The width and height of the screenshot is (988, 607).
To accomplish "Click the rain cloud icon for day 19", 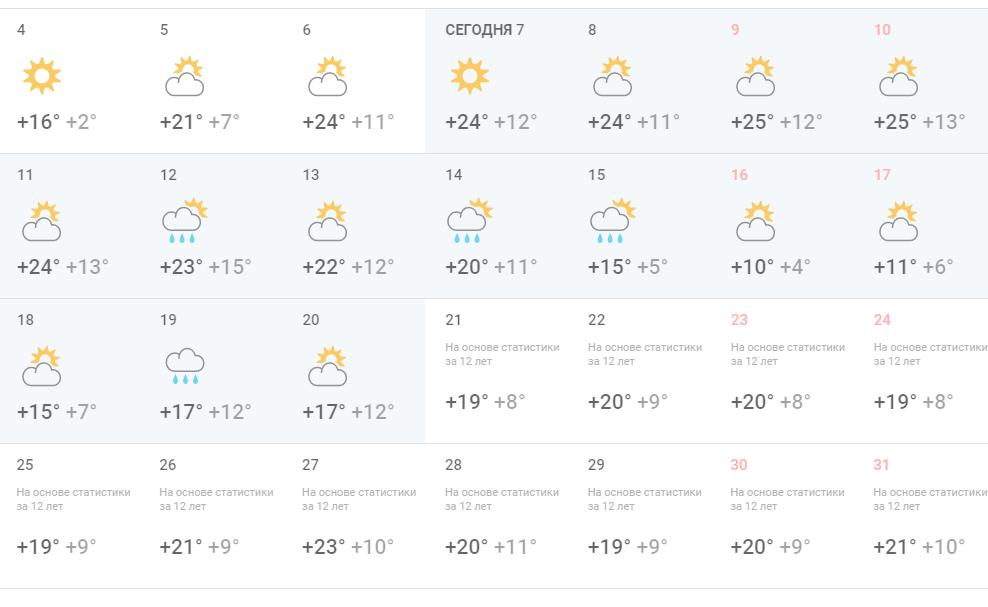I will (x=184, y=367).
